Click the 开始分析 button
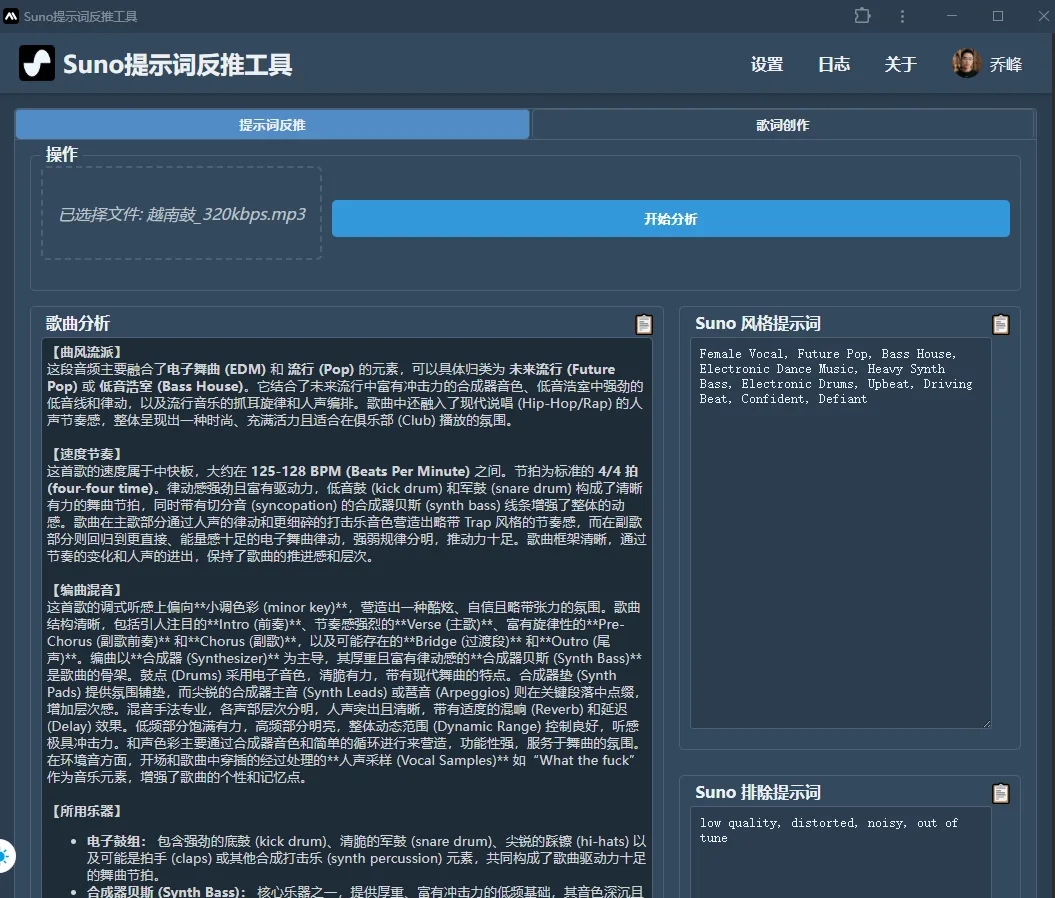Screen dimensions: 1055x898 pyautogui.click(x=670, y=219)
